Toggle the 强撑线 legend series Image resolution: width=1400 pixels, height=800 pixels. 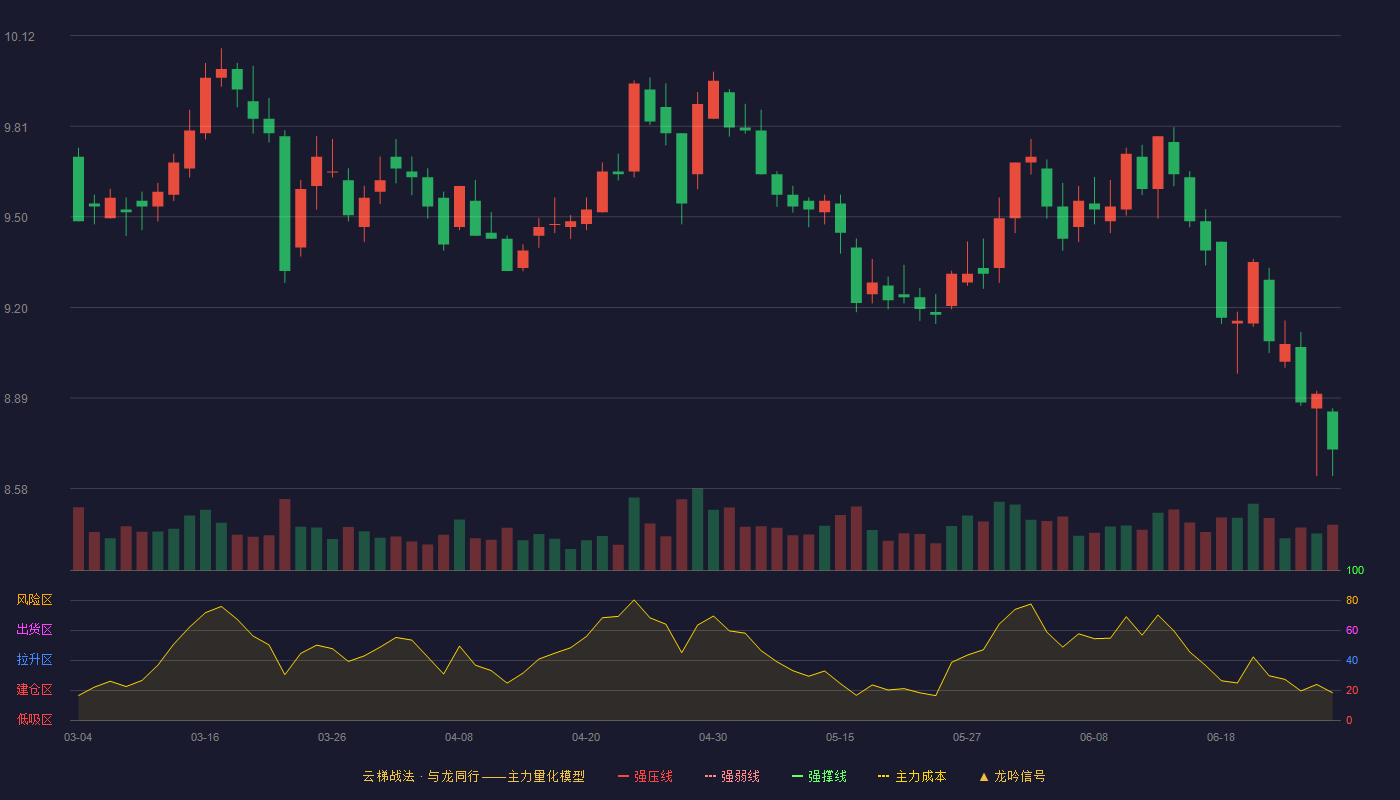(819, 776)
